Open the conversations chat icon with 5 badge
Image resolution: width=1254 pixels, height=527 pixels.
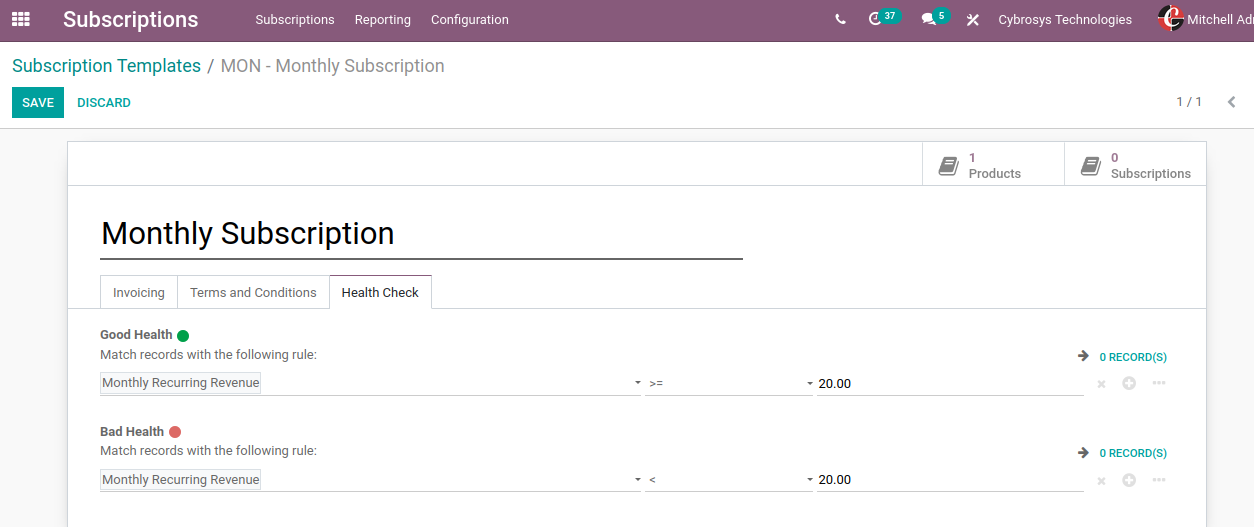pos(934,18)
